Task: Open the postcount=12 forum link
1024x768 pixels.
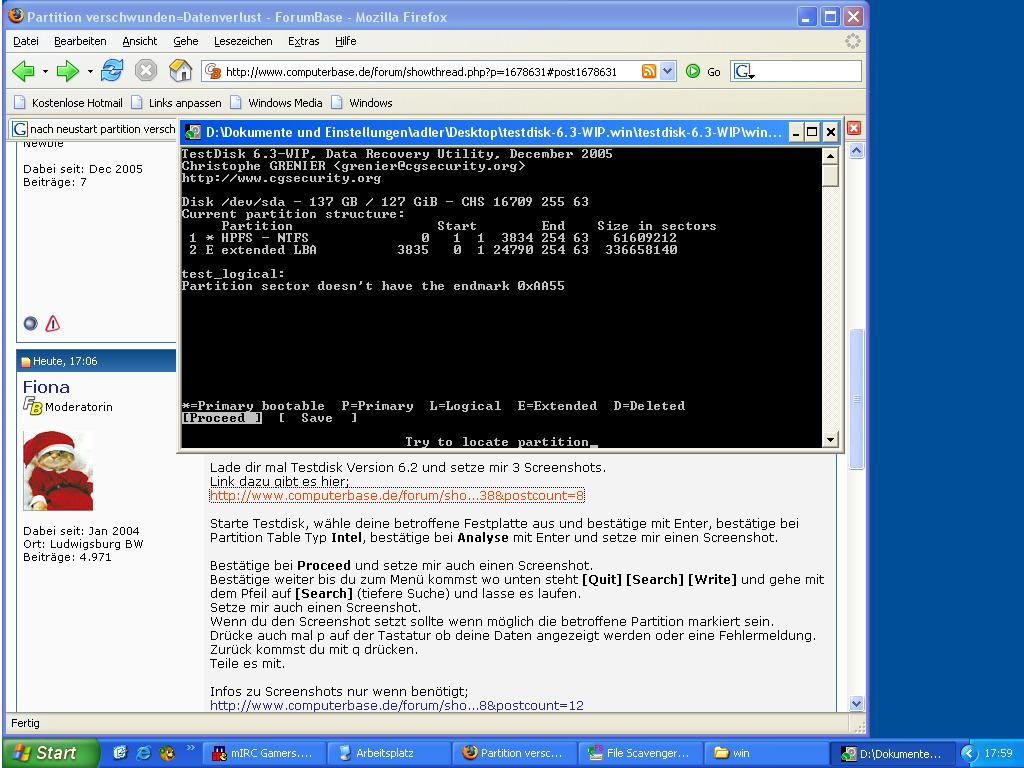Action: coord(396,706)
